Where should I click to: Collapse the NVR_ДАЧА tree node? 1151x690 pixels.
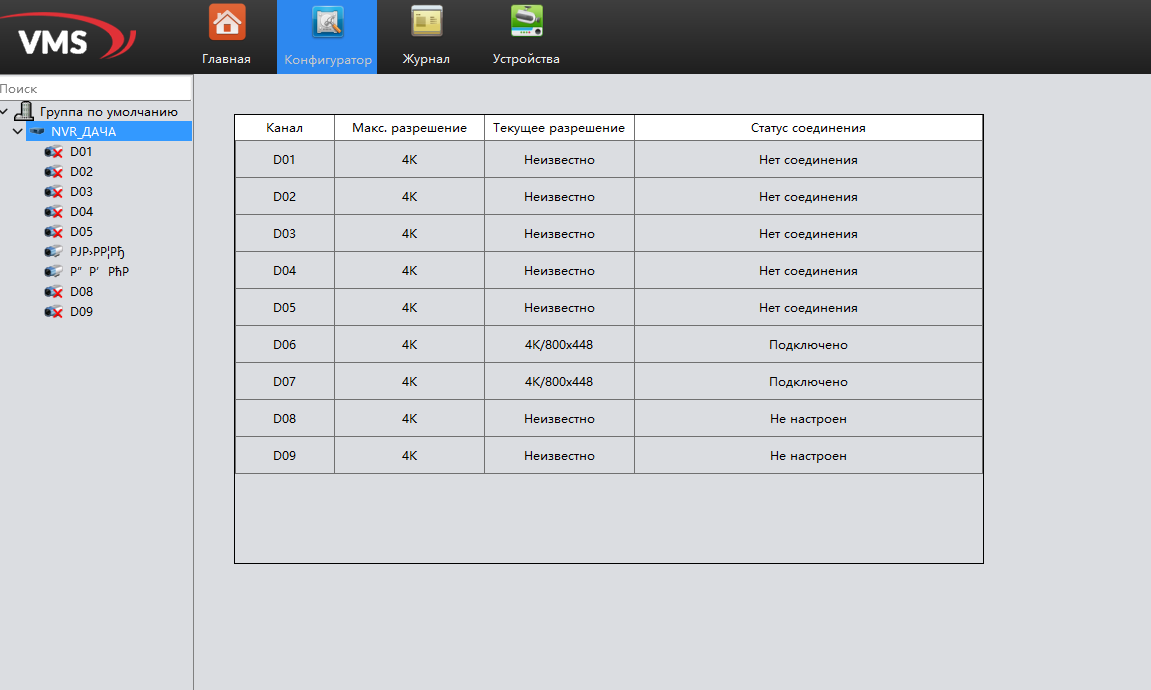[18, 132]
